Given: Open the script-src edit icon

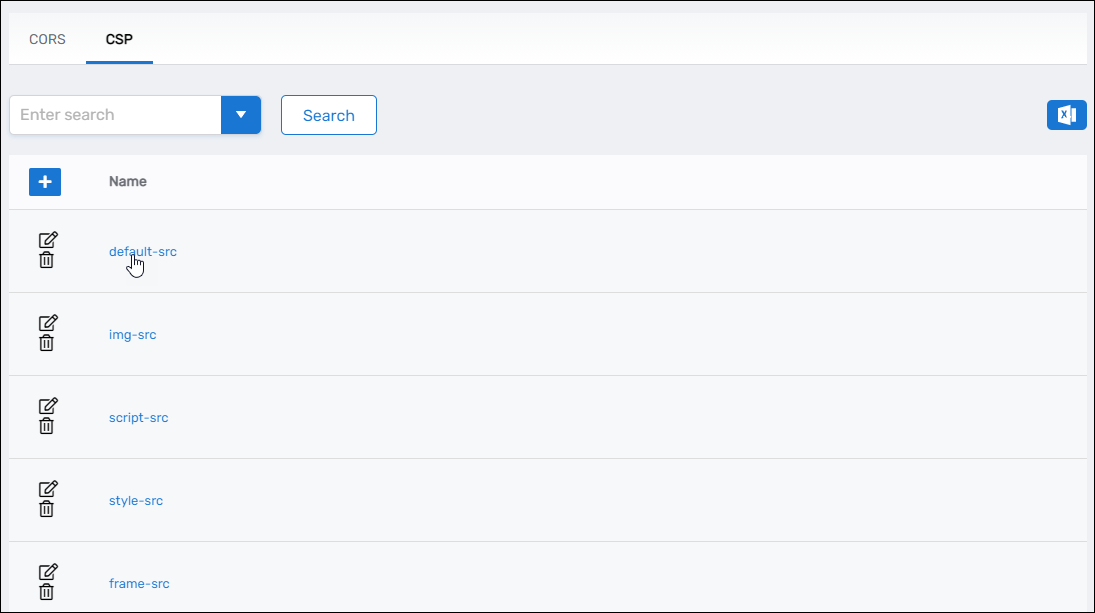Looking at the screenshot, I should pos(47,406).
